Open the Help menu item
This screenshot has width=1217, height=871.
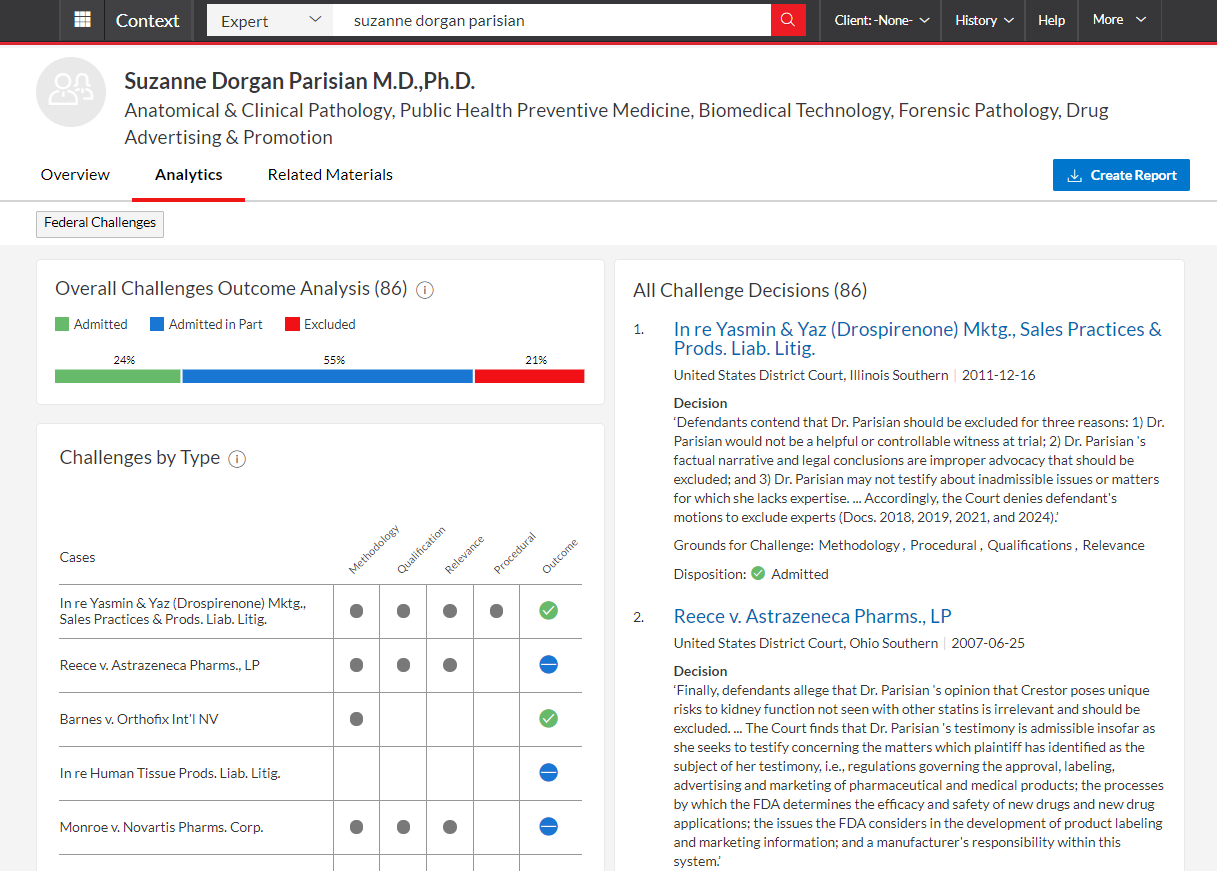pos(1051,20)
